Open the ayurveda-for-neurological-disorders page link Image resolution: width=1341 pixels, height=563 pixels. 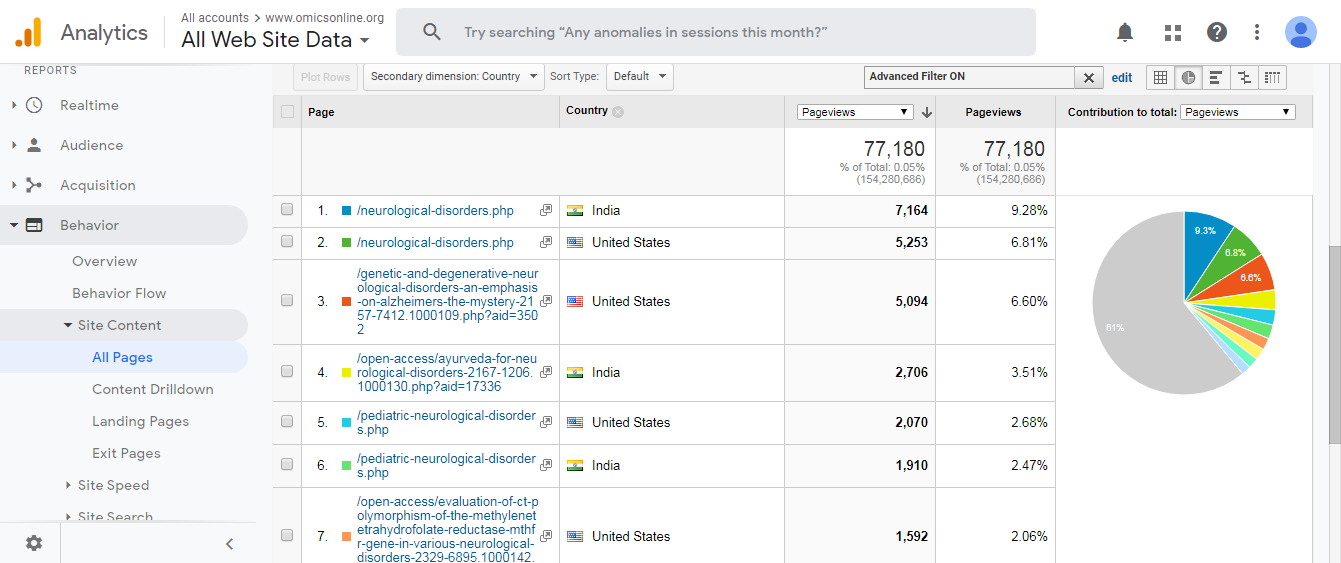coord(446,372)
